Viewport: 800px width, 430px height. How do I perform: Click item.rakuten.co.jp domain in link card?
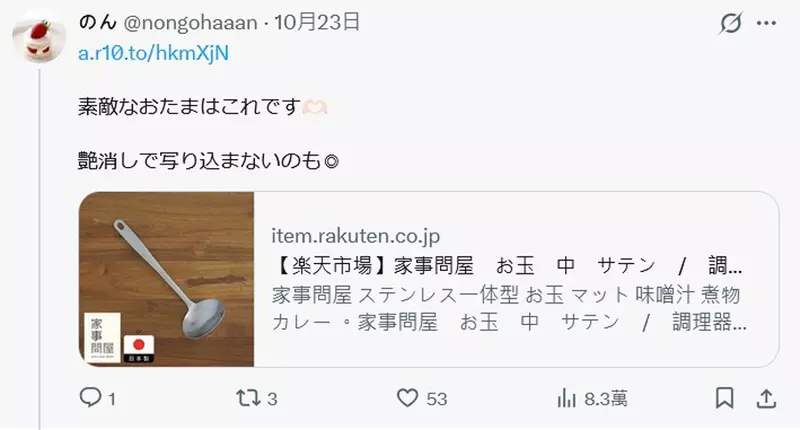[x=356, y=236]
